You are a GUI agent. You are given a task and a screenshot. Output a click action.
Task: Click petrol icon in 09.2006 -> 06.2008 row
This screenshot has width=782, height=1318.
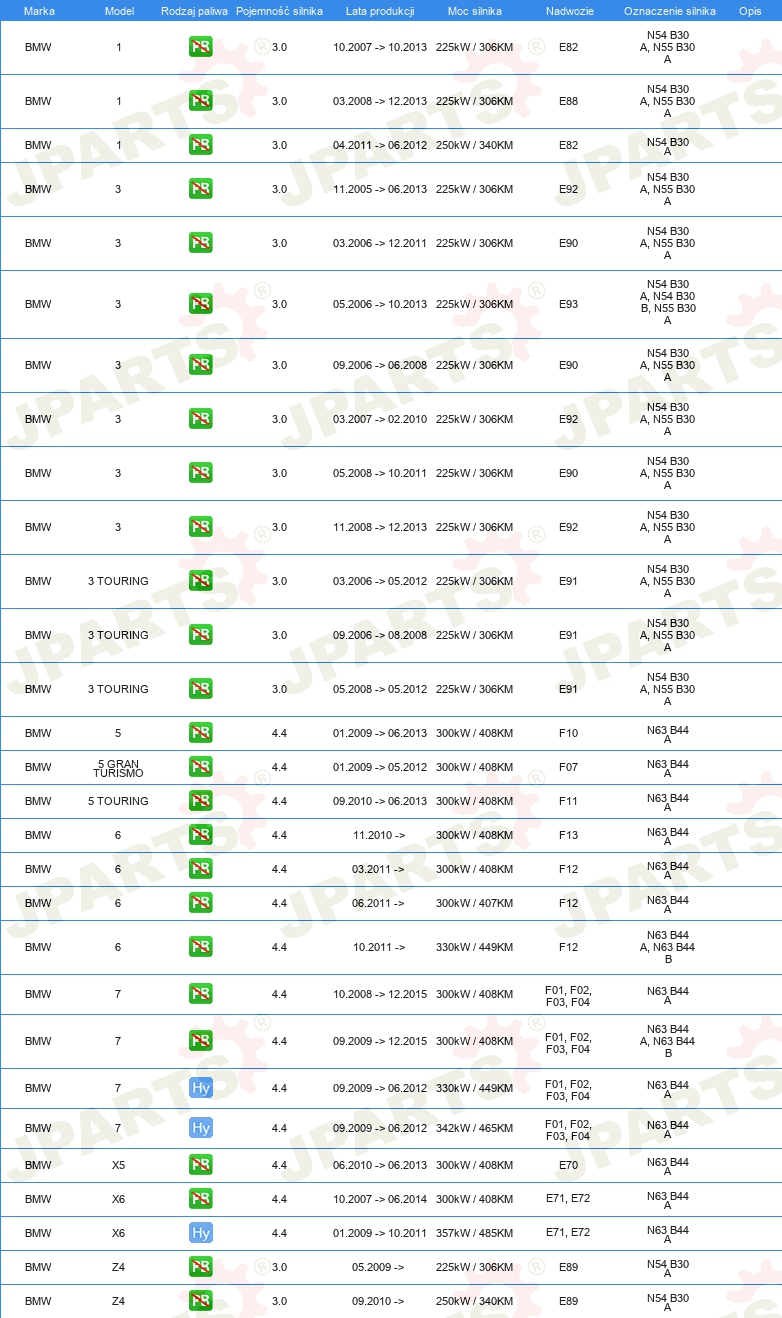pyautogui.click(x=200, y=365)
